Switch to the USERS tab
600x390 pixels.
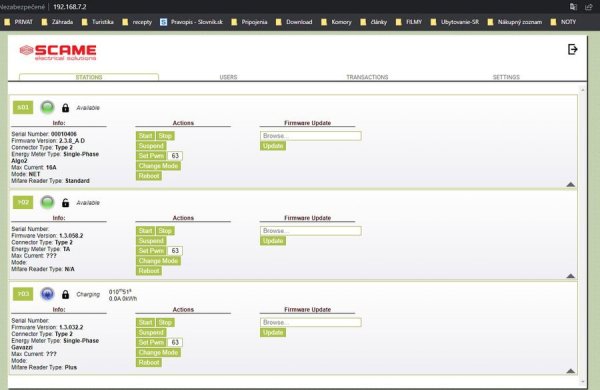[x=228, y=77]
